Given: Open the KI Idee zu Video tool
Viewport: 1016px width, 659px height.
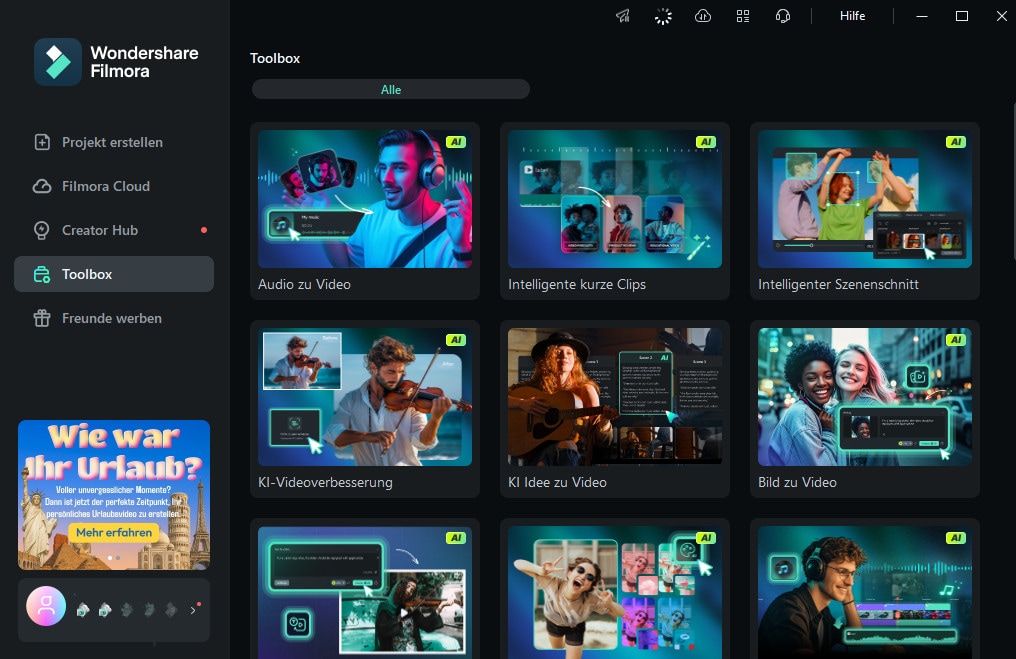Looking at the screenshot, I should 615,409.
